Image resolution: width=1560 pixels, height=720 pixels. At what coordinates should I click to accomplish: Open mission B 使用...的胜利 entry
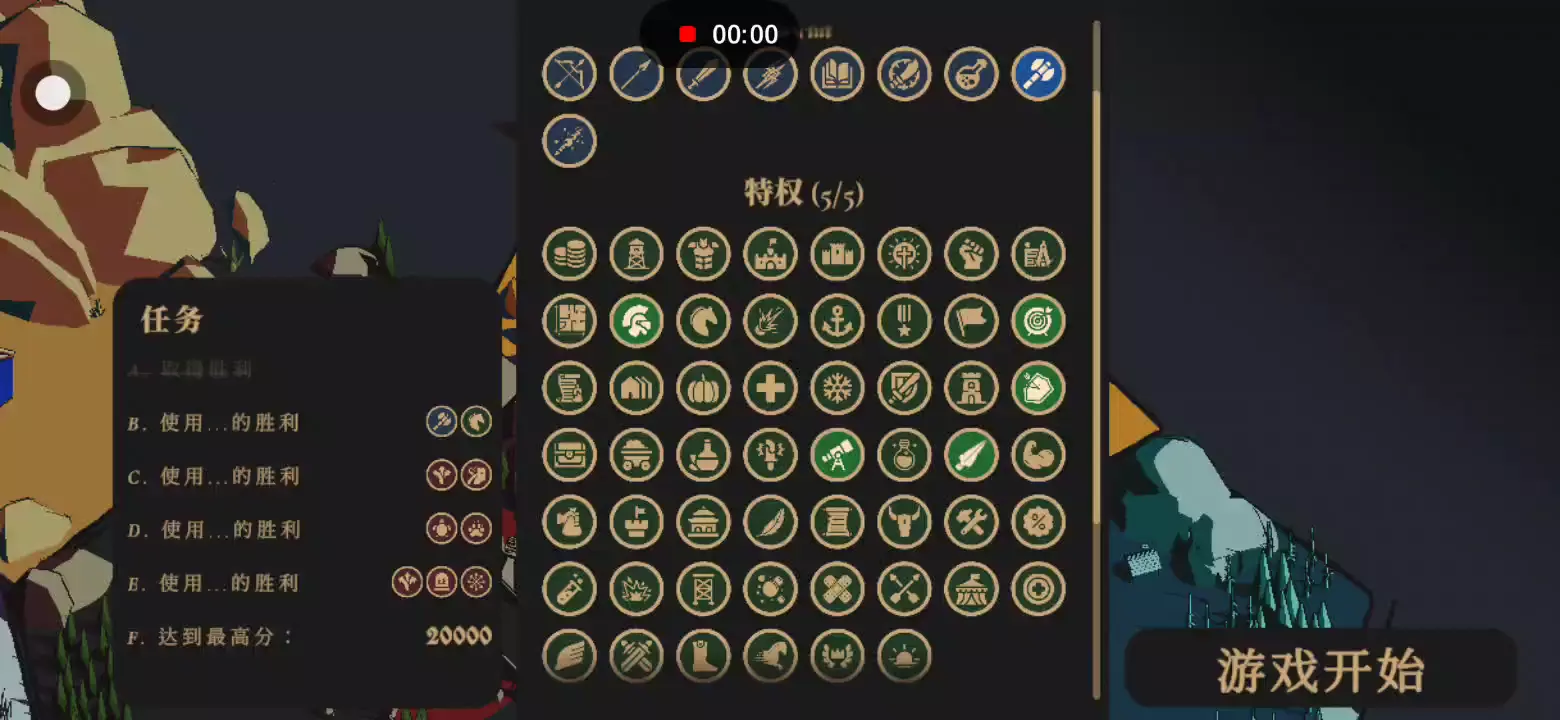[310, 422]
